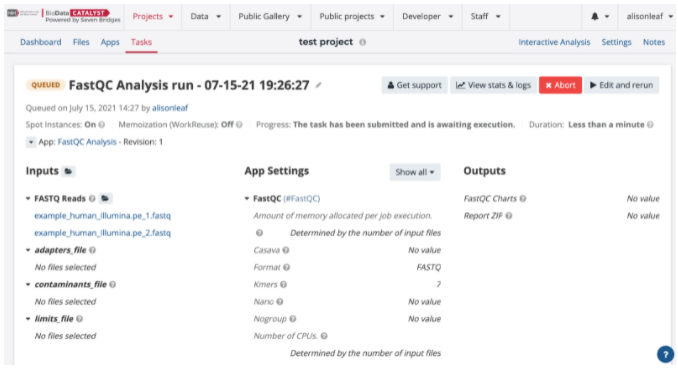
Task: Collapse the limits_file section
Action: pos(28,319)
